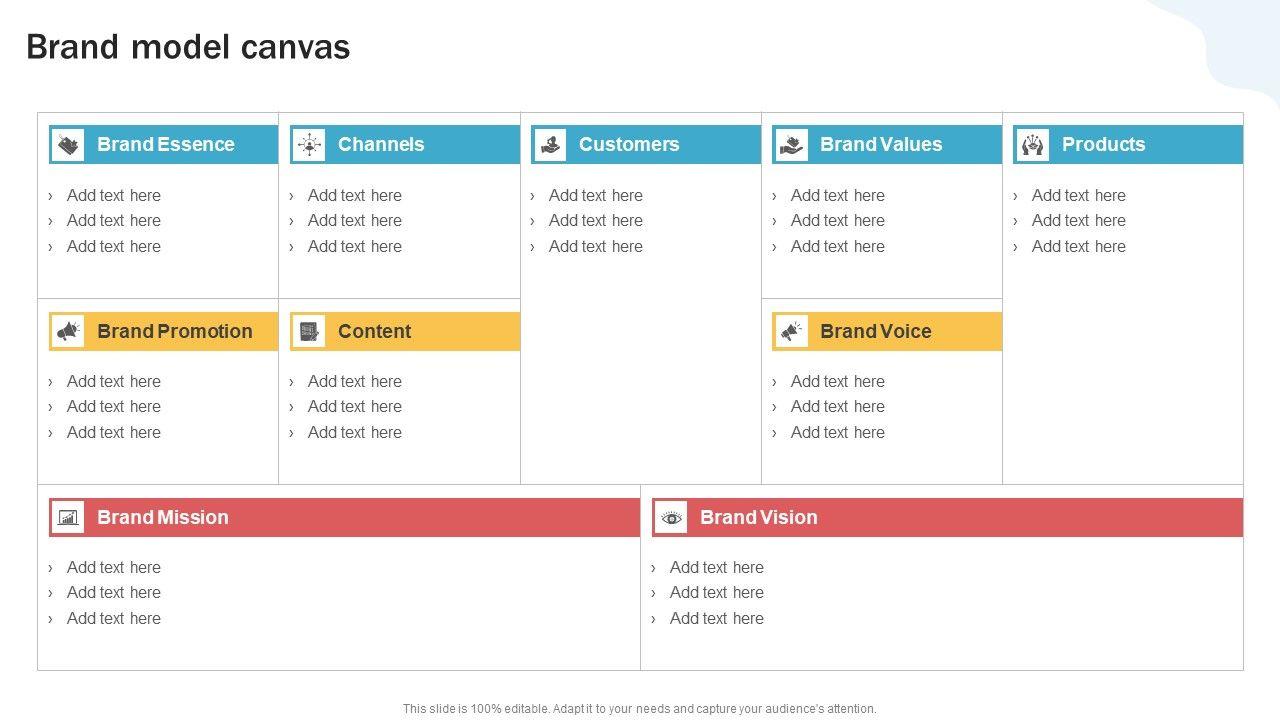Click the Brand Essence tag icon

(x=68, y=145)
